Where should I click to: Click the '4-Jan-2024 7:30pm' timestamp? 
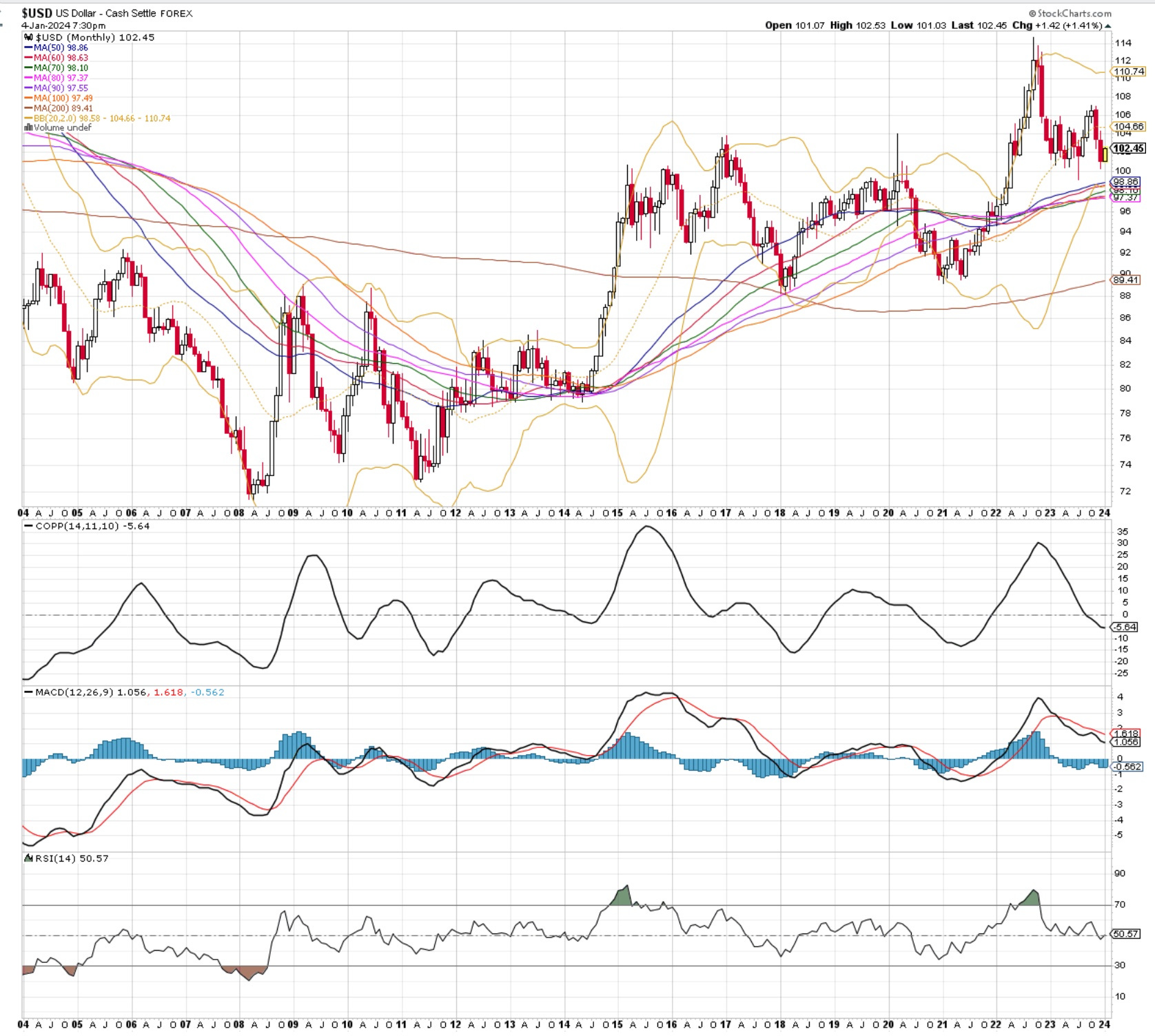point(63,25)
